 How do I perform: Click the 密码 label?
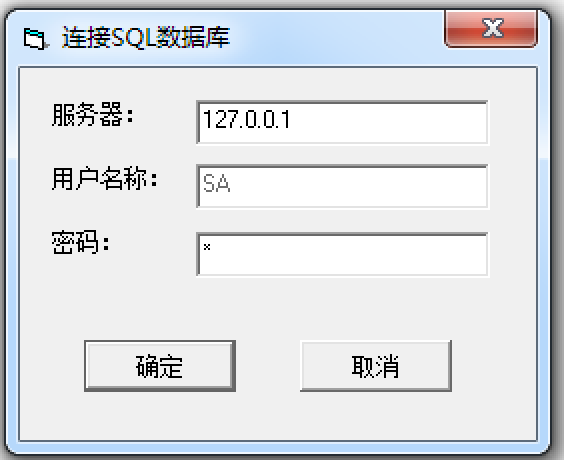point(80,242)
